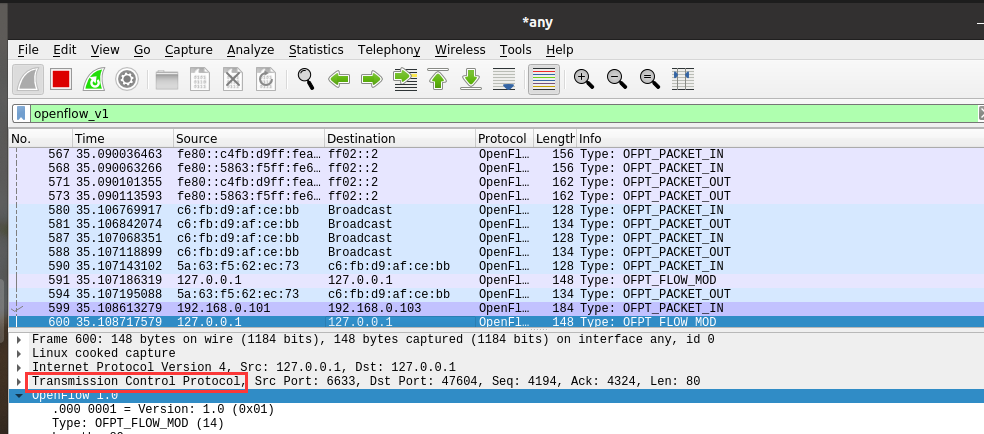Toggle auto-scroll during live capture

pyautogui.click(x=505, y=79)
